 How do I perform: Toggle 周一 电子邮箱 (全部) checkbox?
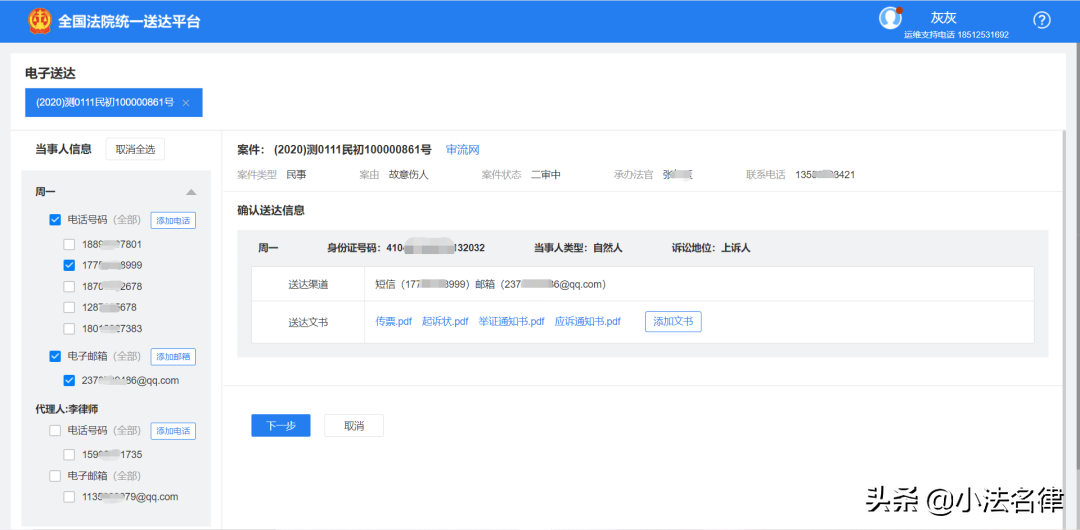coord(55,356)
